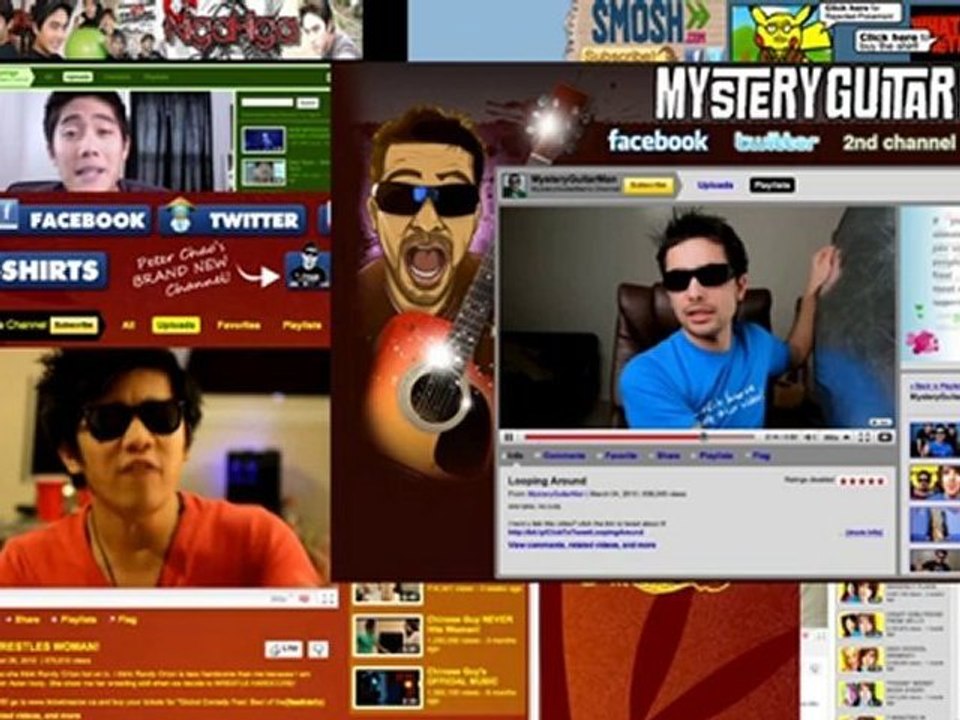
Task: Click the TWITTER button on the red channel
Action: [233, 220]
